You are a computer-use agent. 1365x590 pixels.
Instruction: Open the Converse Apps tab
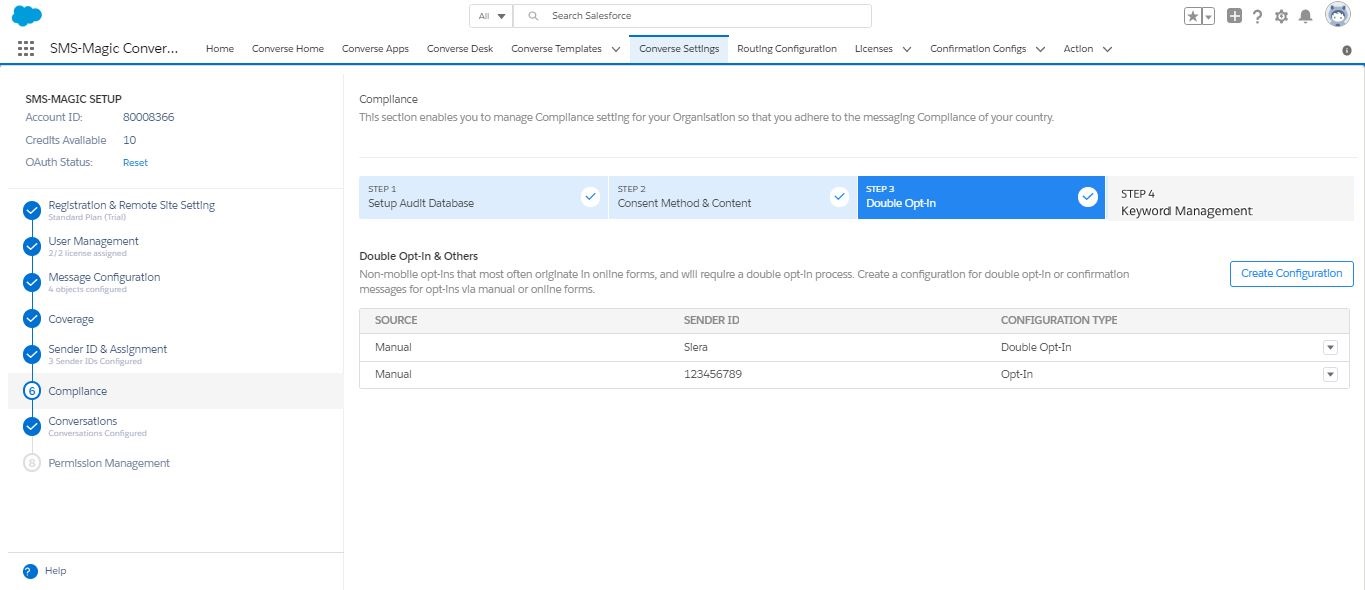click(x=375, y=48)
